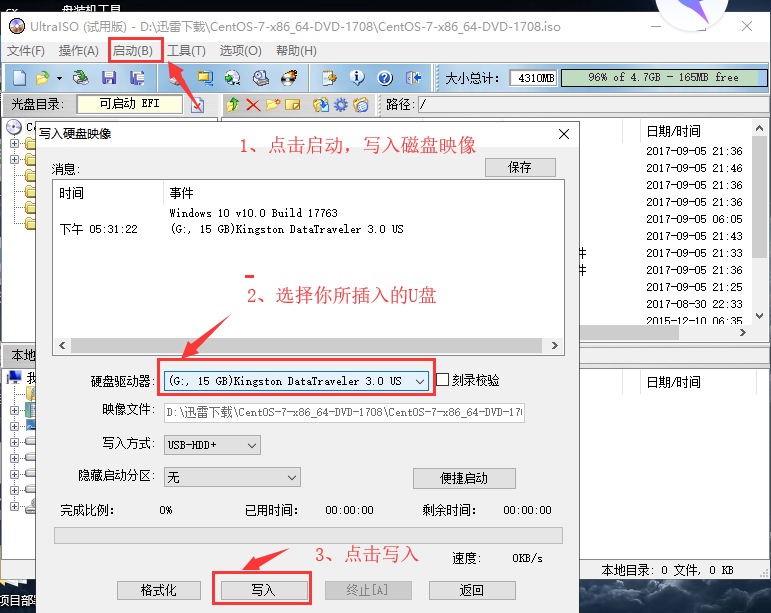Click the new folder icon with star
The height and width of the screenshot is (613, 771).
coord(273,104)
